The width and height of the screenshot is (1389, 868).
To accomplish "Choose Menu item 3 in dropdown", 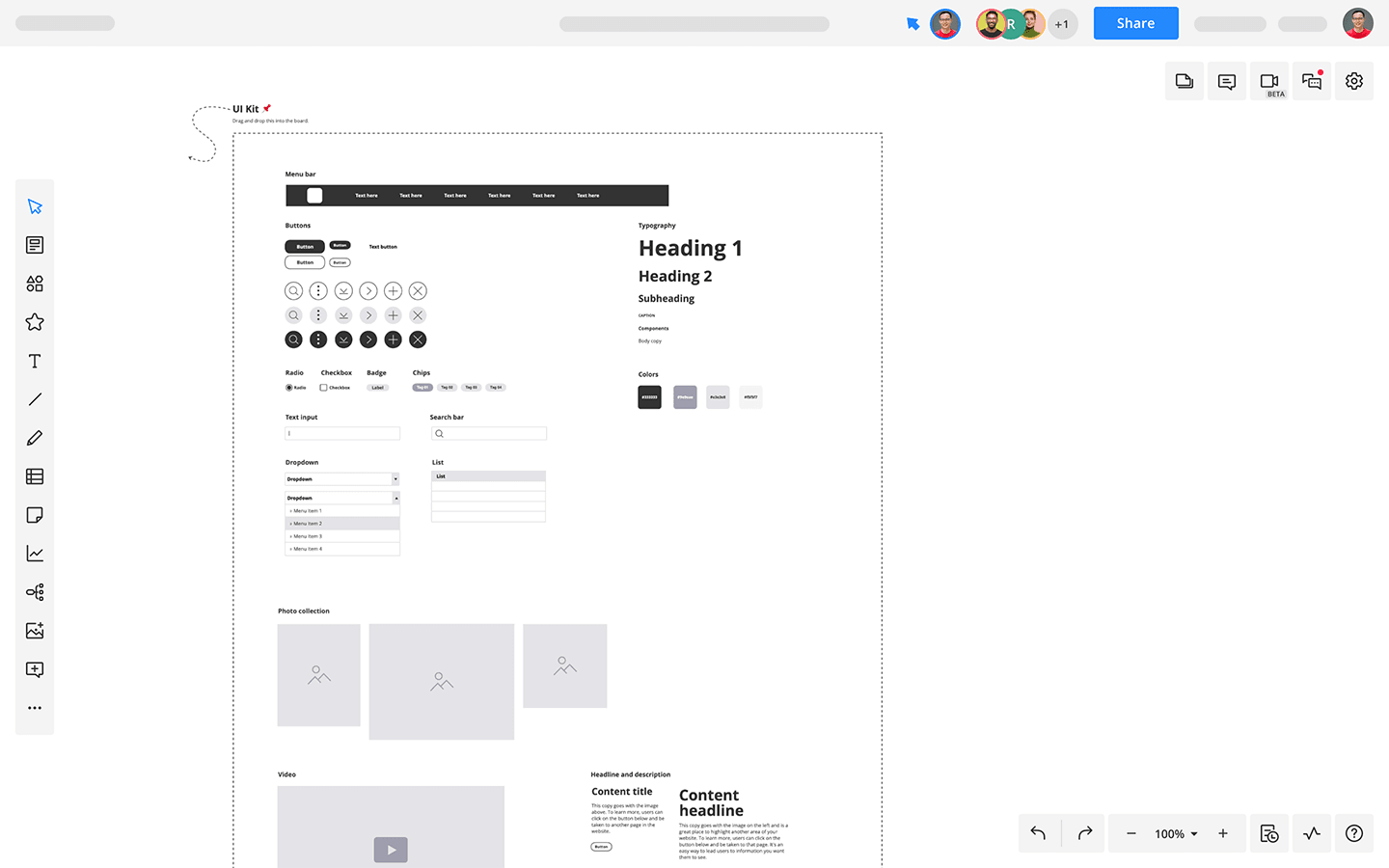I will 342,536.
